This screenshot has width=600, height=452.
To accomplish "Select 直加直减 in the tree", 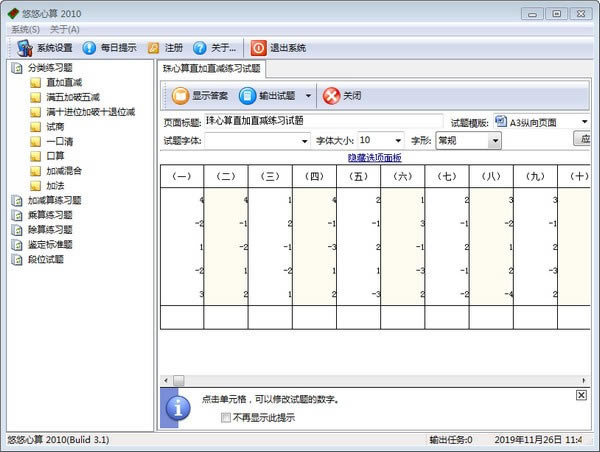I will tap(64, 83).
